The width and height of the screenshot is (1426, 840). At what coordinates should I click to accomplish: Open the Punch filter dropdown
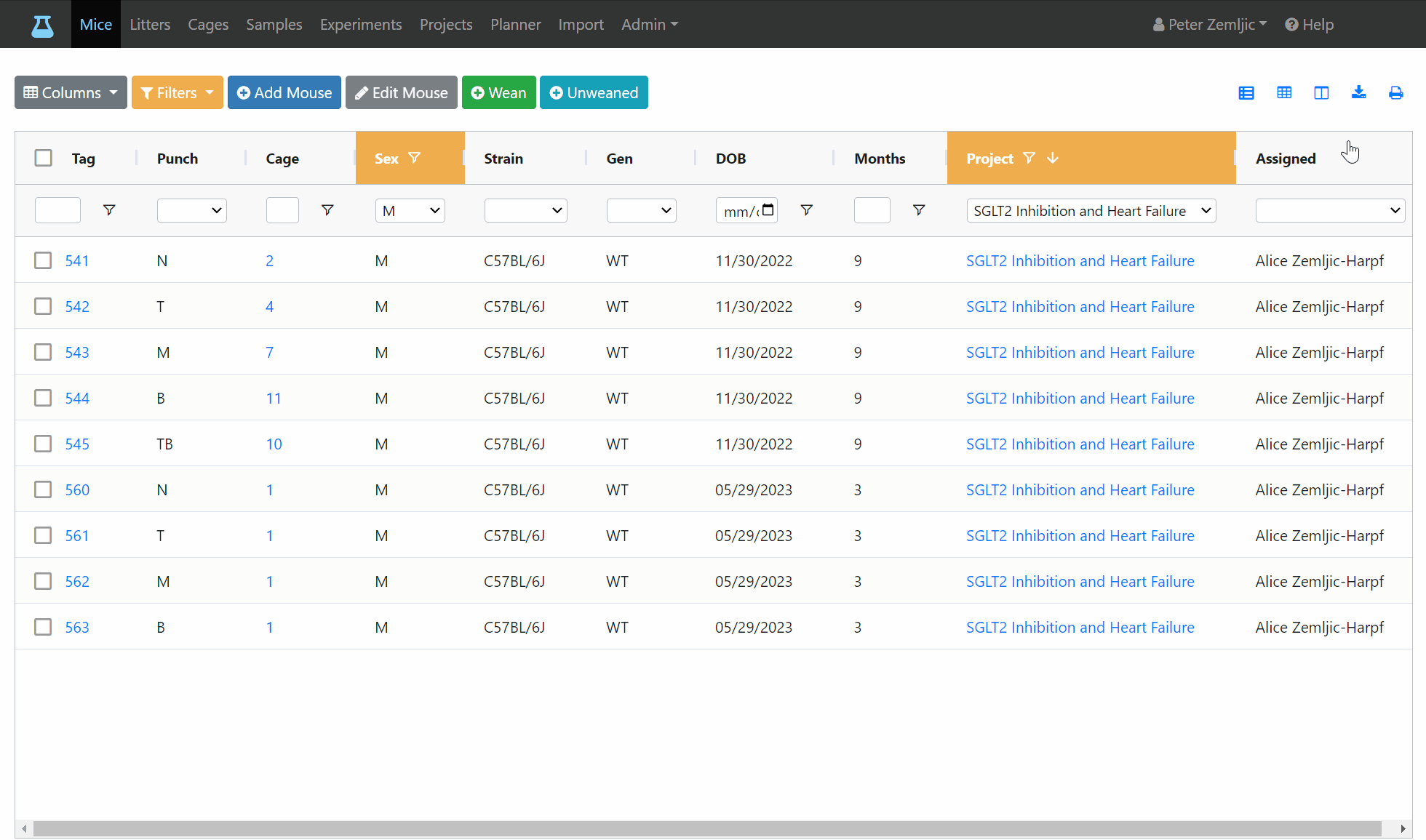(x=192, y=210)
